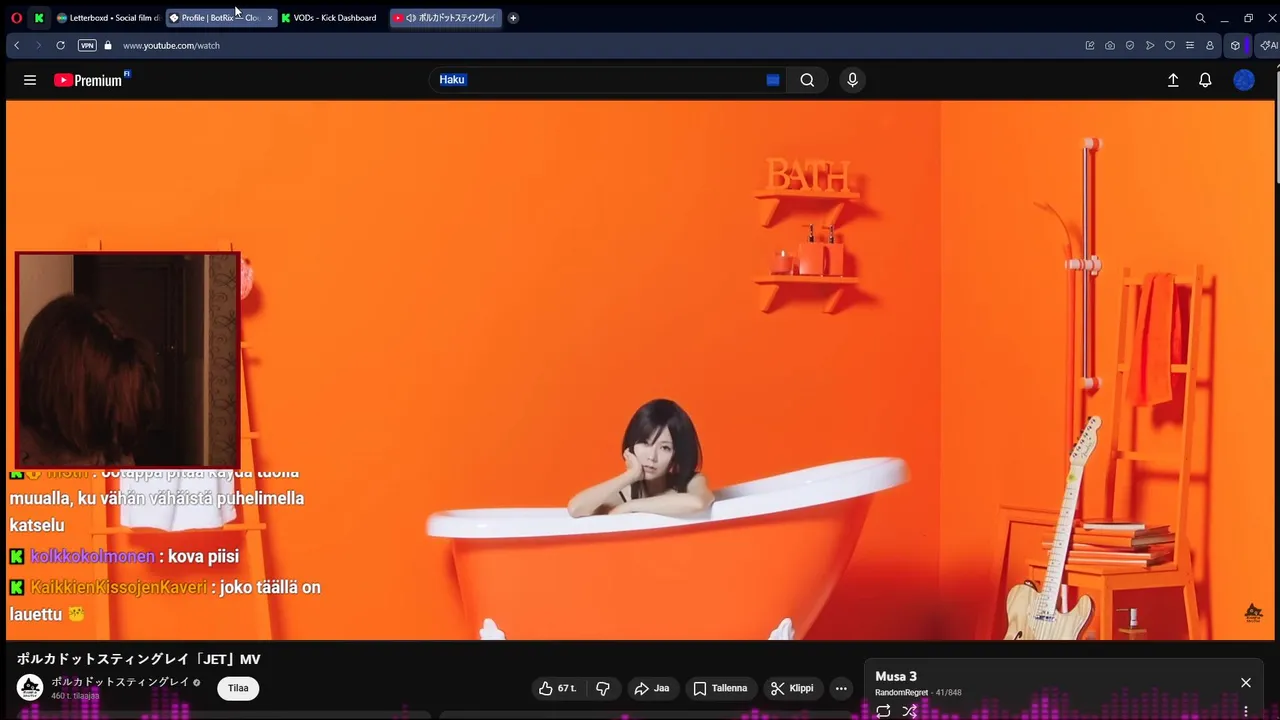
Task: Open the edit page pencil icon in address bar
Action: coord(1090,45)
